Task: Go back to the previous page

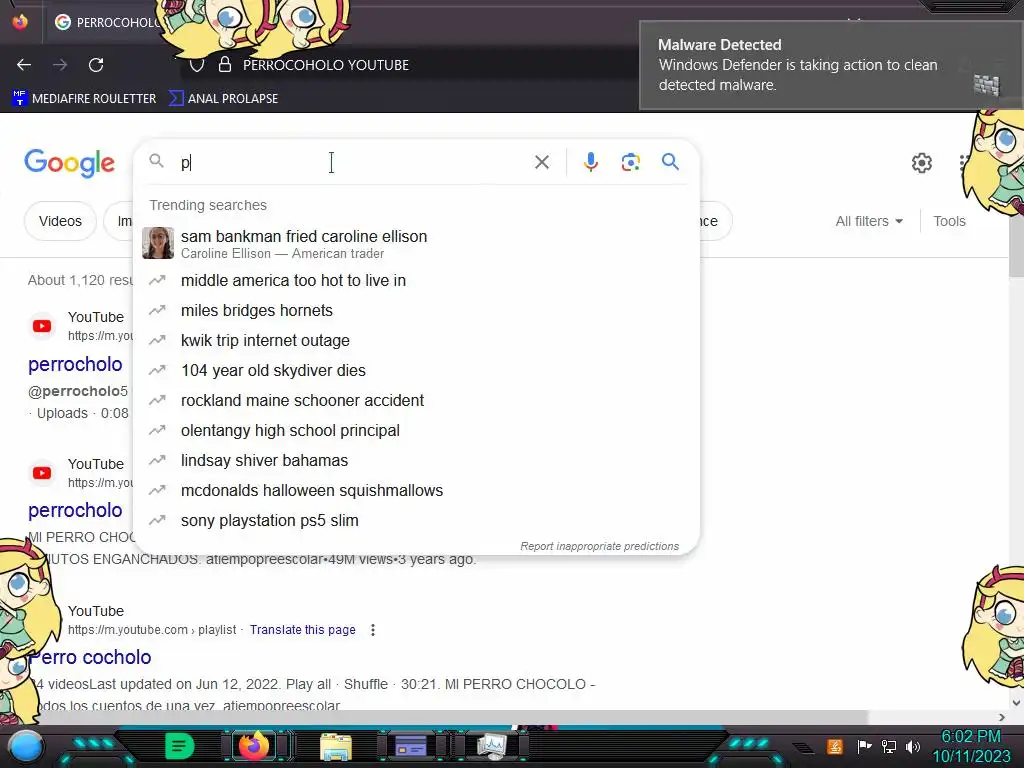Action: (x=24, y=65)
